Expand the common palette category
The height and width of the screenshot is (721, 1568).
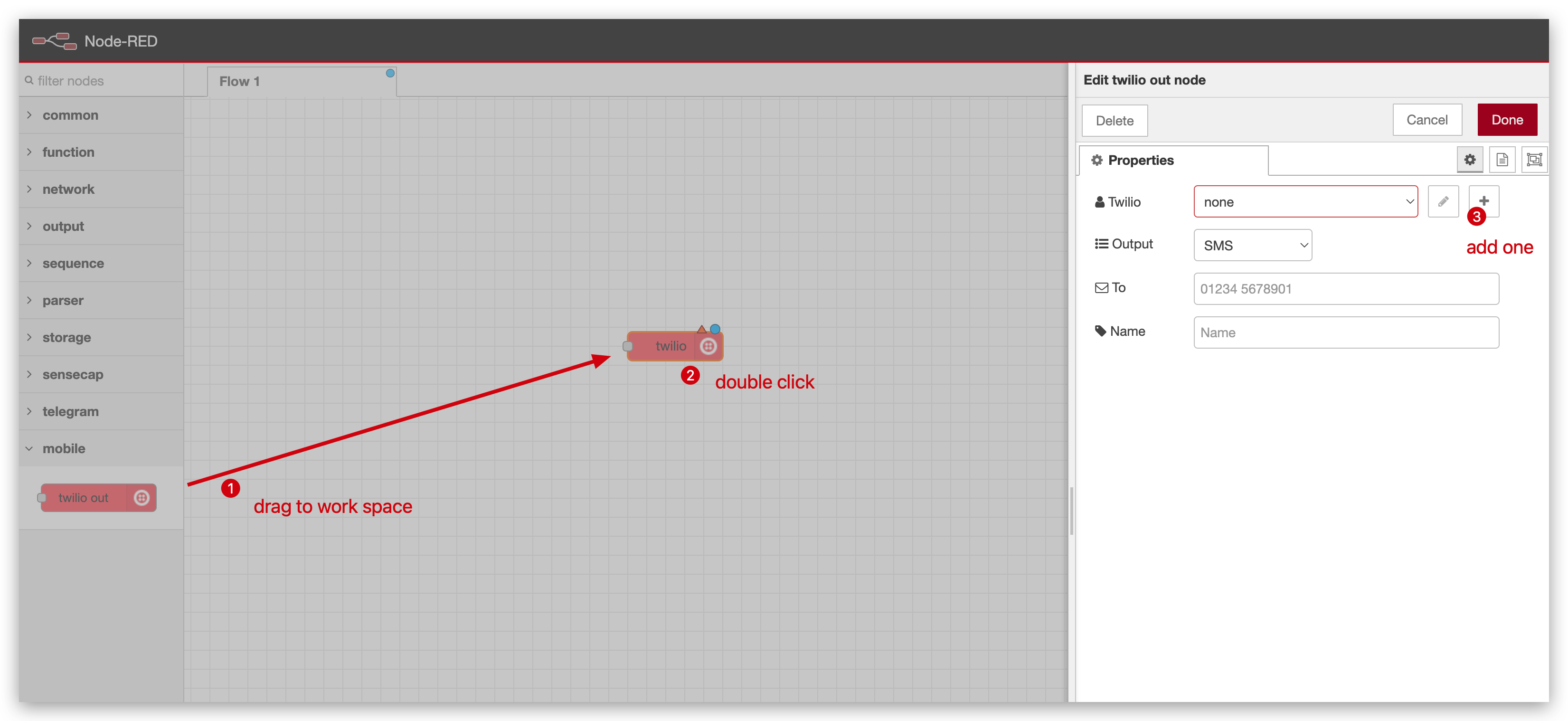(x=101, y=115)
